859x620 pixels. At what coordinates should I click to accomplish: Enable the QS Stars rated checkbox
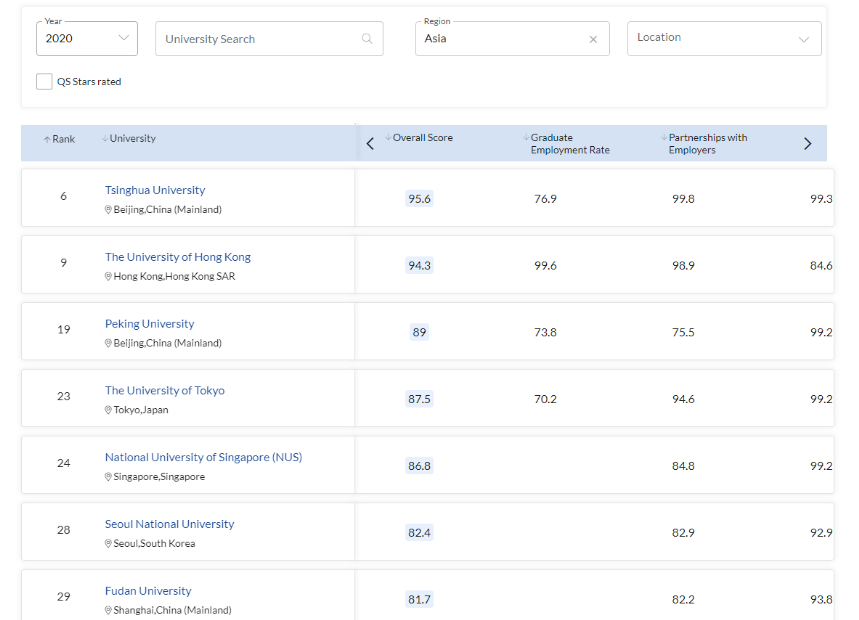click(x=44, y=82)
